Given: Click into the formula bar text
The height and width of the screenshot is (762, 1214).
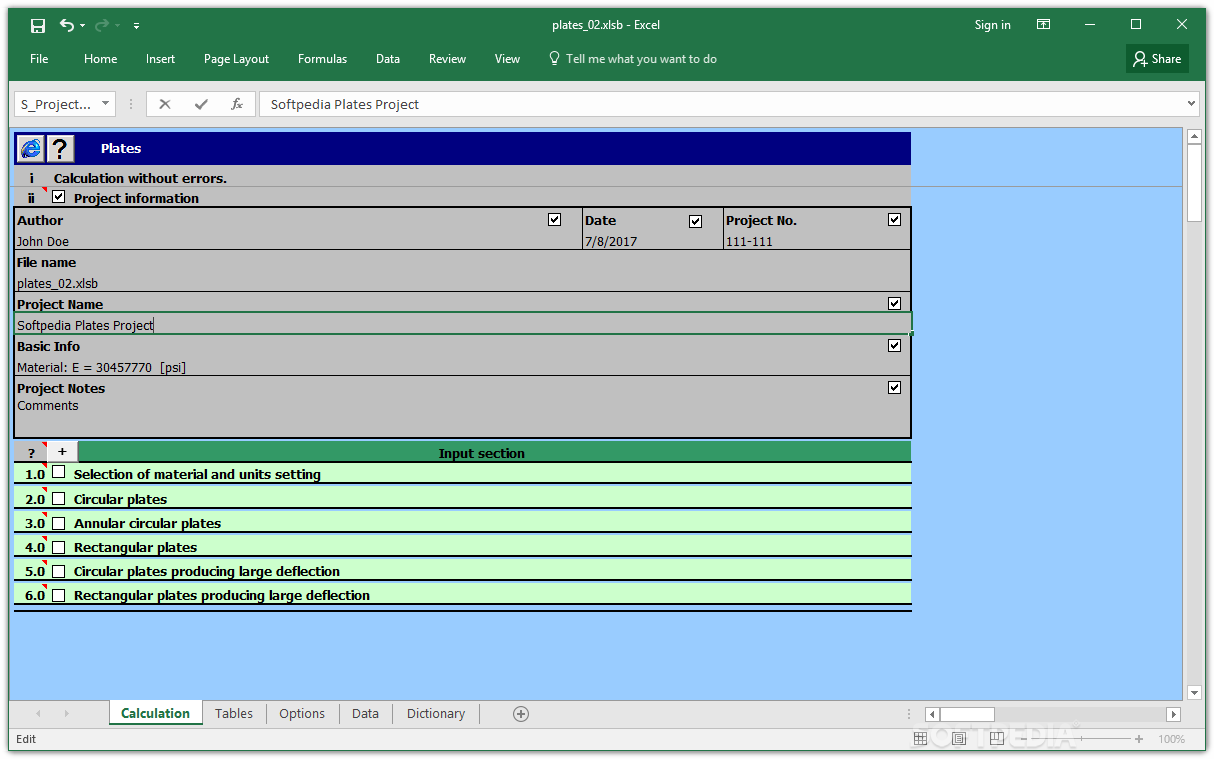Looking at the screenshot, I should point(720,104).
